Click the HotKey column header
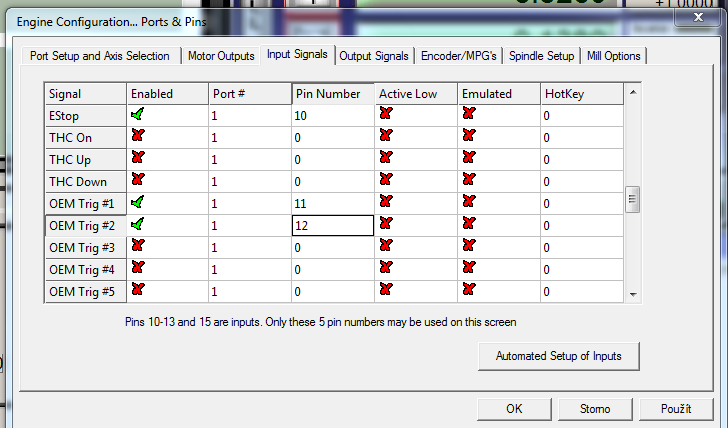Screen dimensions: 728x428 (x=582, y=94)
